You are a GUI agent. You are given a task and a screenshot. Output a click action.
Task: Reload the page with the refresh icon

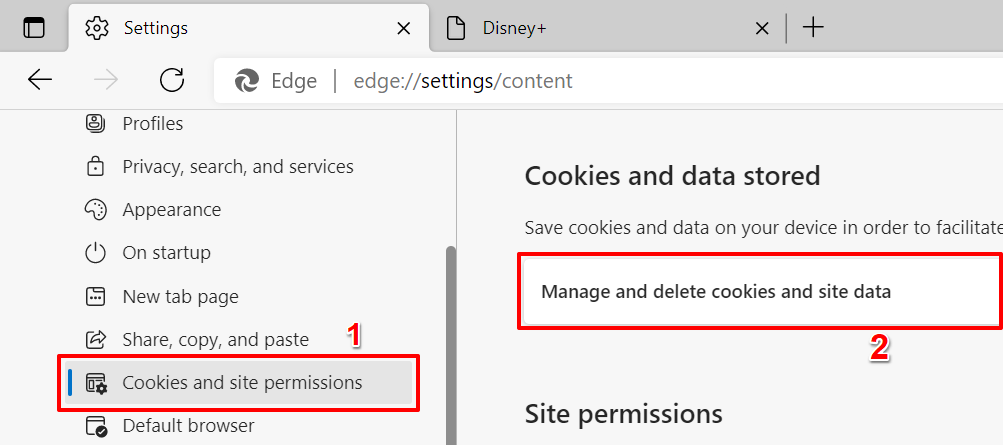click(172, 80)
